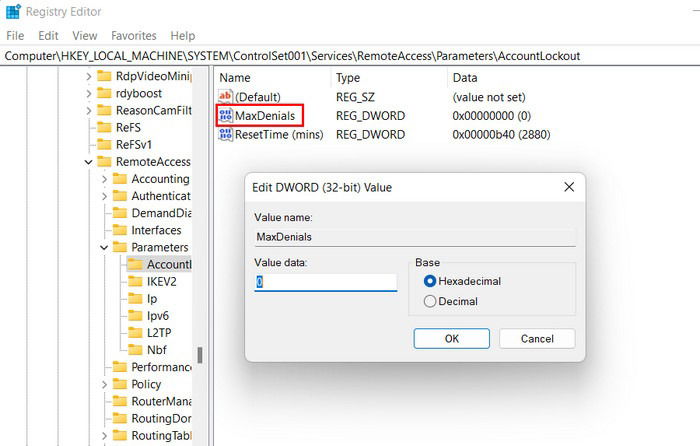This screenshot has height=446, width=700.
Task: Confirm with the OK button
Action: (x=451, y=338)
